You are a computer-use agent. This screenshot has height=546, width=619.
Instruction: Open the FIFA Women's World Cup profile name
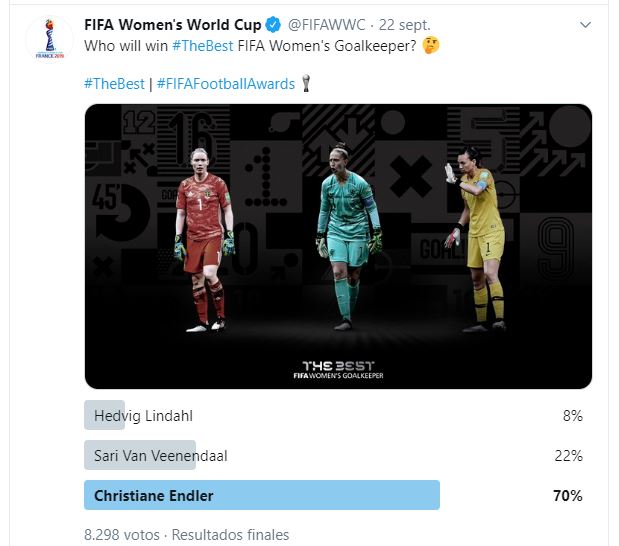point(173,25)
